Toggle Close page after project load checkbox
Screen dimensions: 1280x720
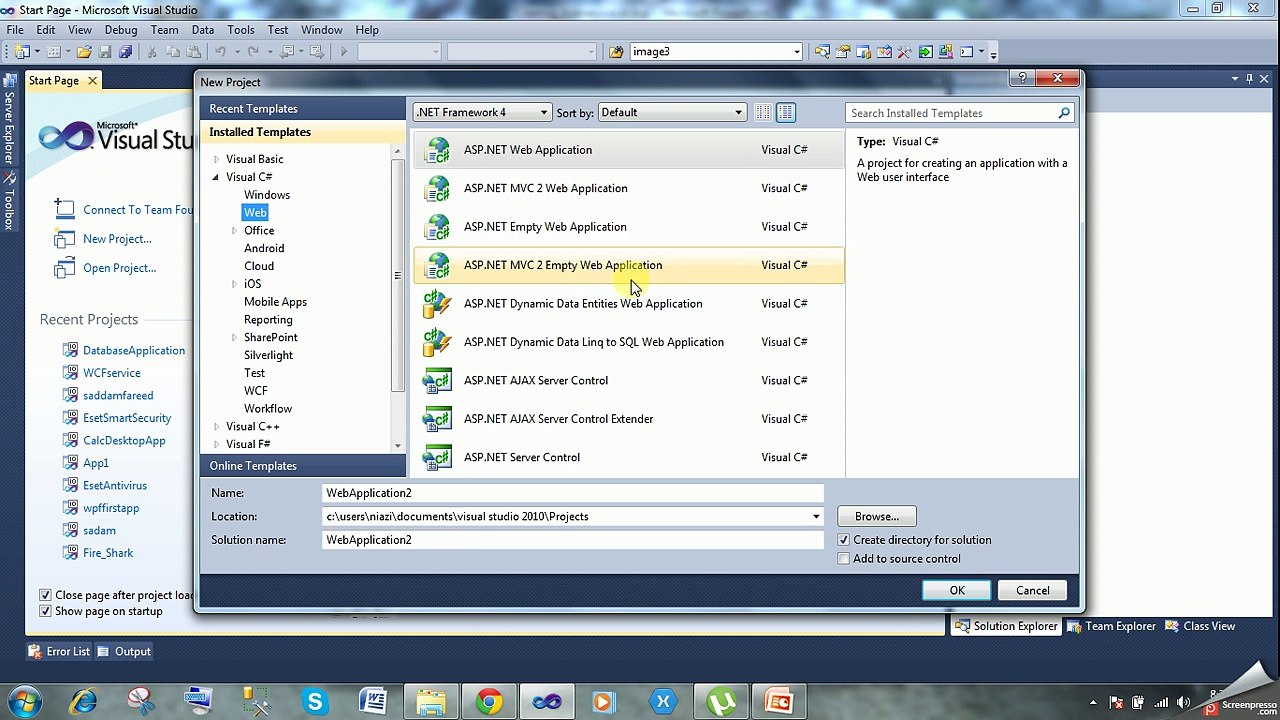click(45, 595)
